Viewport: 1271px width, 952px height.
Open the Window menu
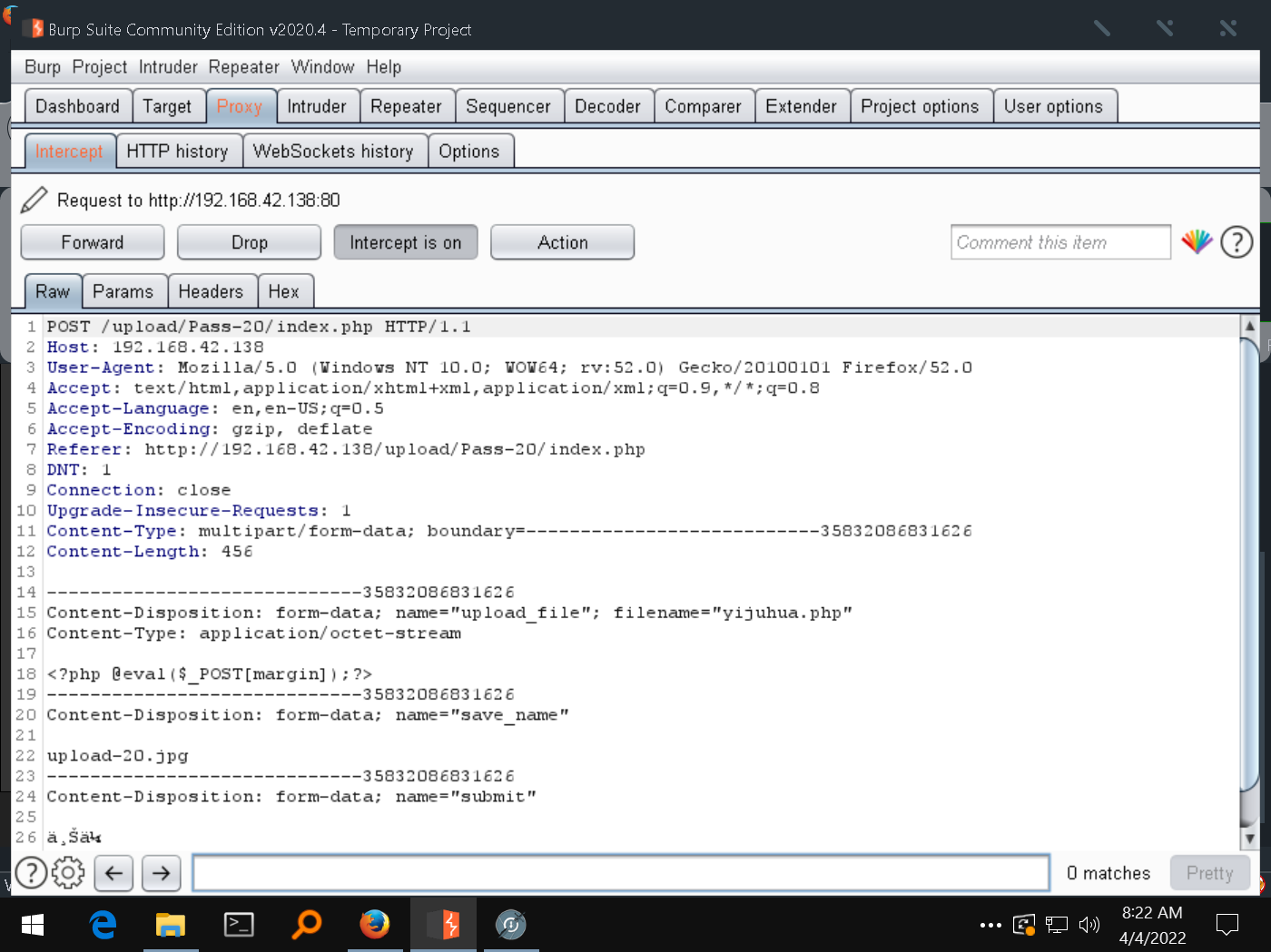pos(323,67)
